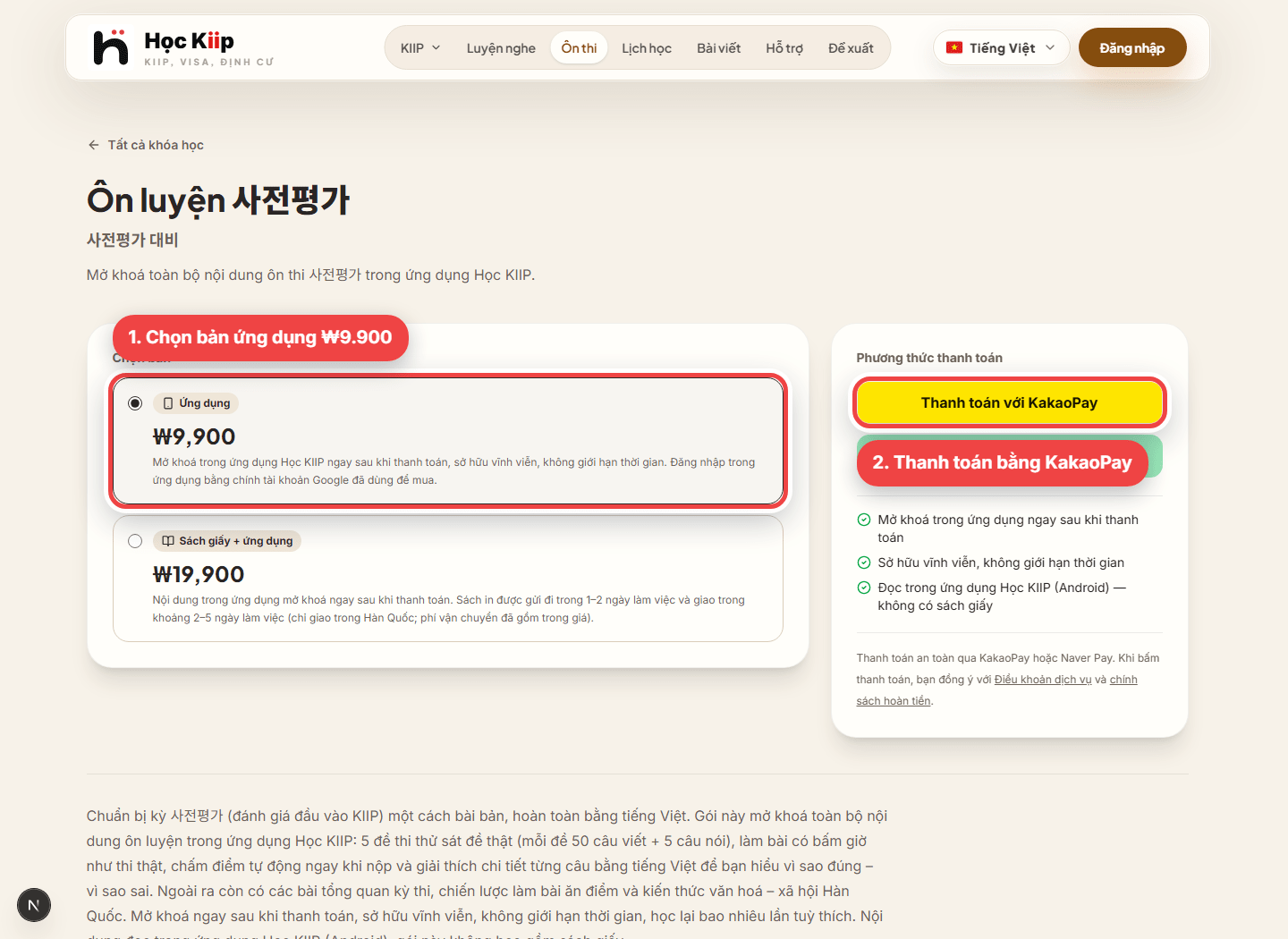Go to the Ôn thi tab
The image size is (1288, 939).
pyautogui.click(x=579, y=48)
